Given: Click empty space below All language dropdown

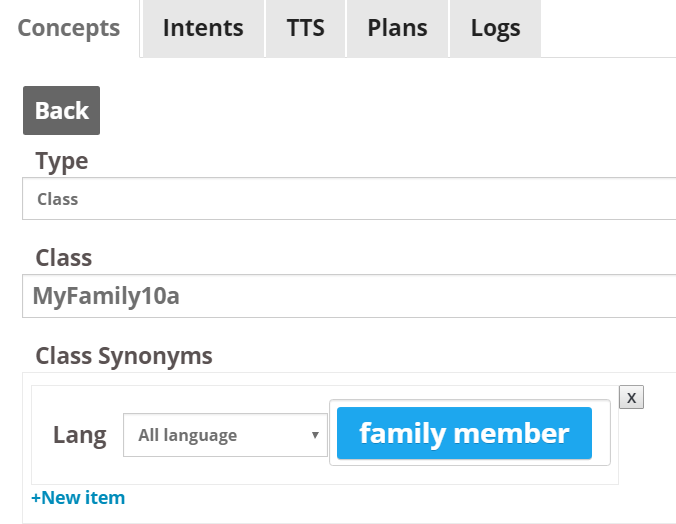Looking at the screenshot, I should tap(225, 470).
